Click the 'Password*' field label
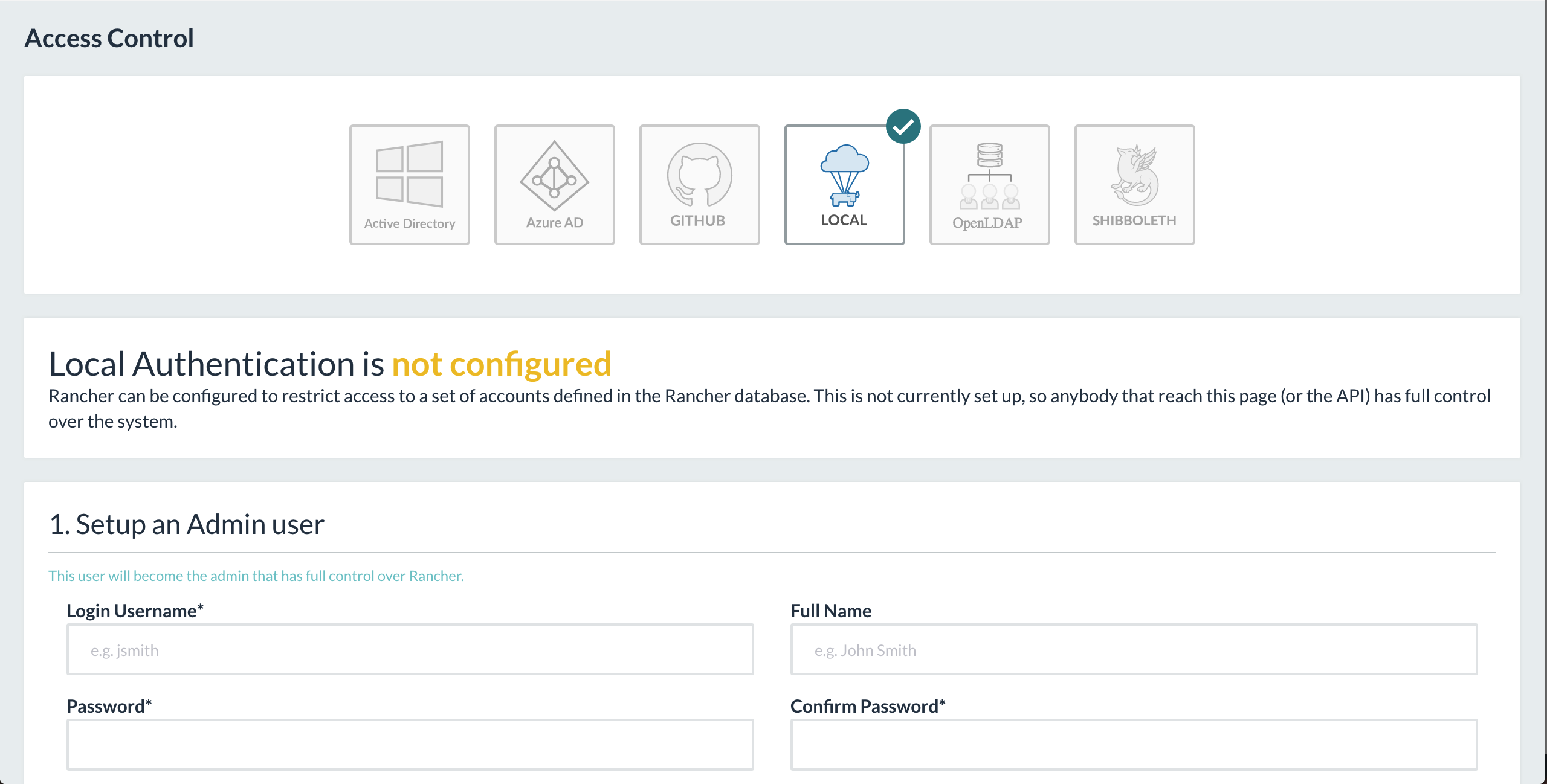Viewport: 1547px width, 784px height. 109,706
